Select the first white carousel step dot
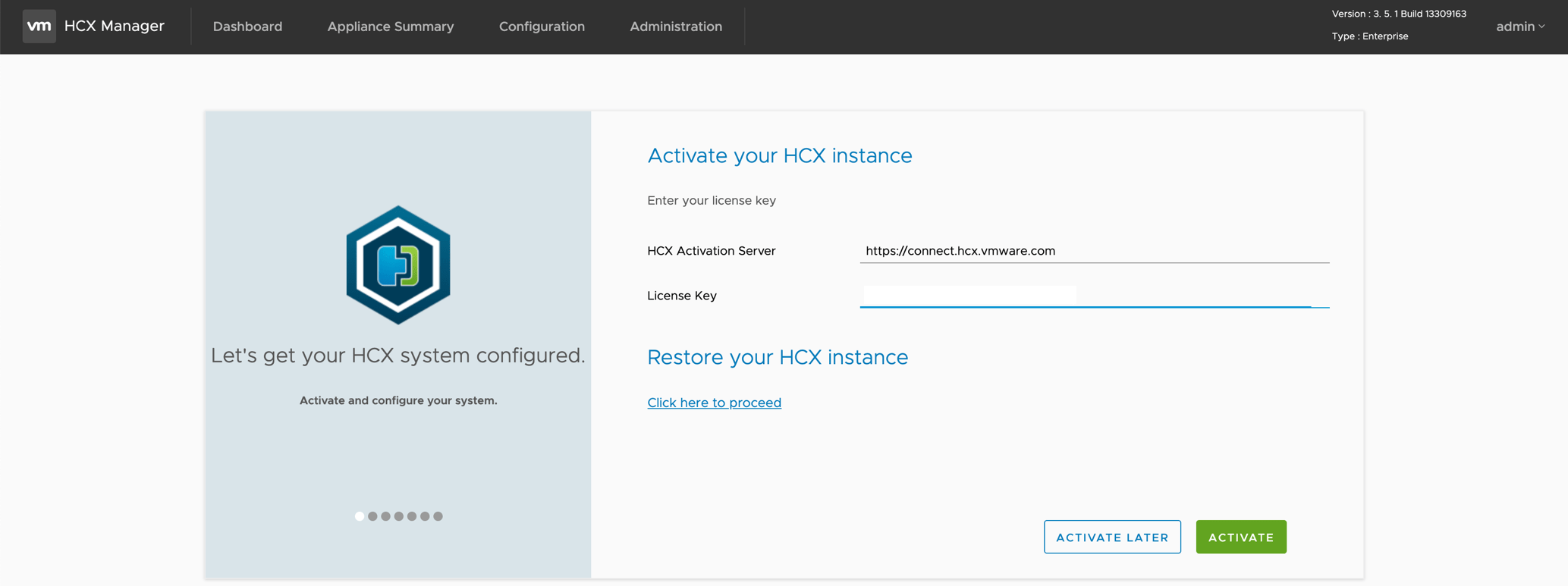 click(360, 516)
